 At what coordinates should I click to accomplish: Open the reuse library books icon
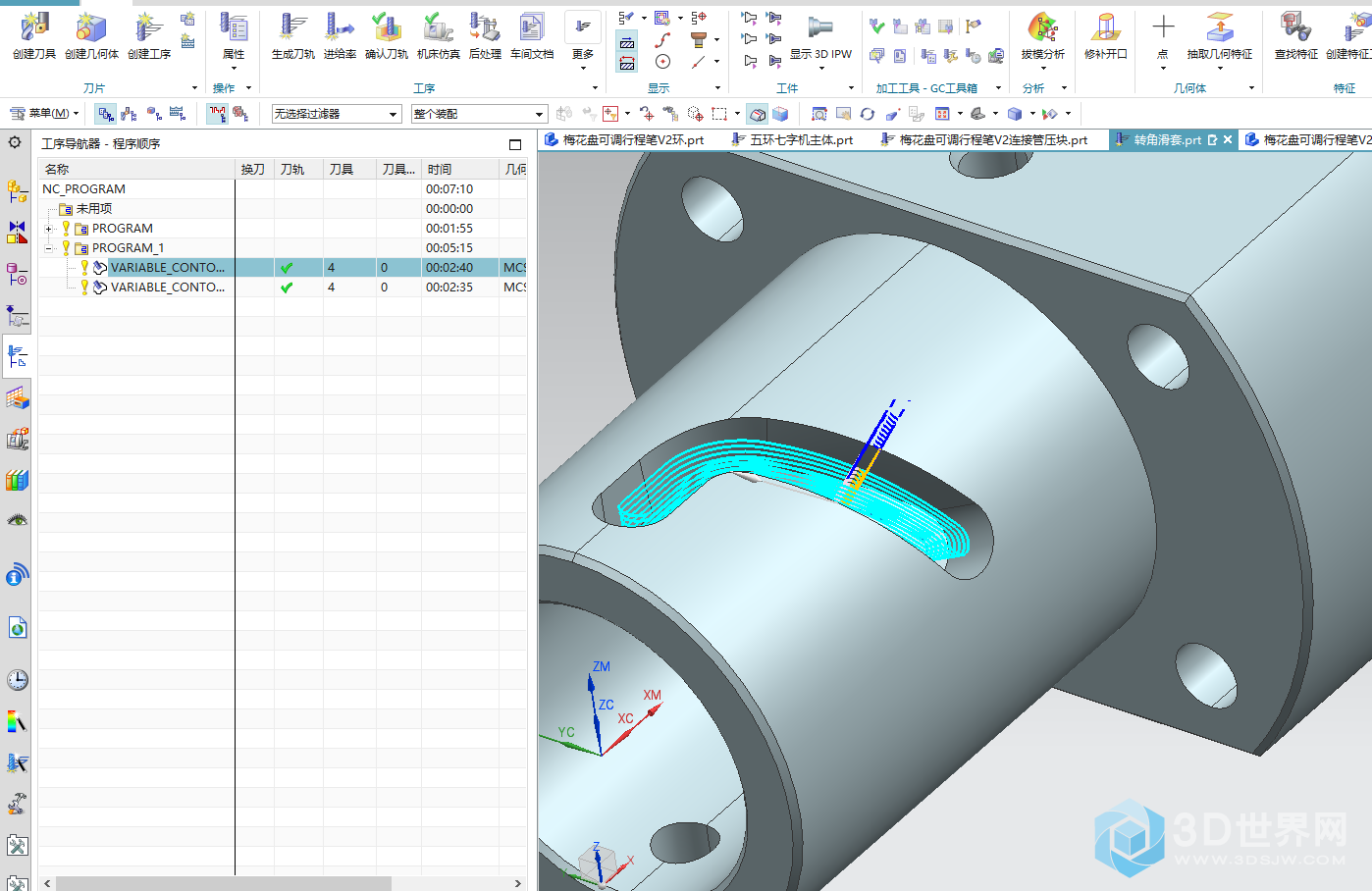[x=17, y=480]
